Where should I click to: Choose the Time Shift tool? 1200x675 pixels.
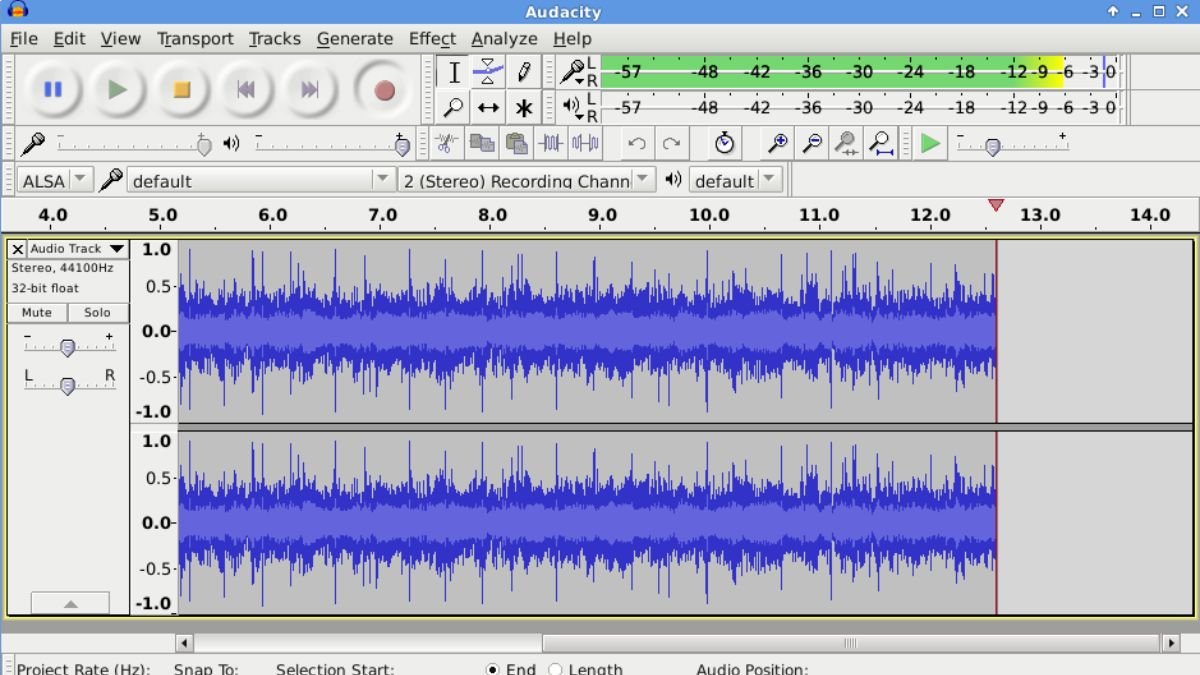489,107
